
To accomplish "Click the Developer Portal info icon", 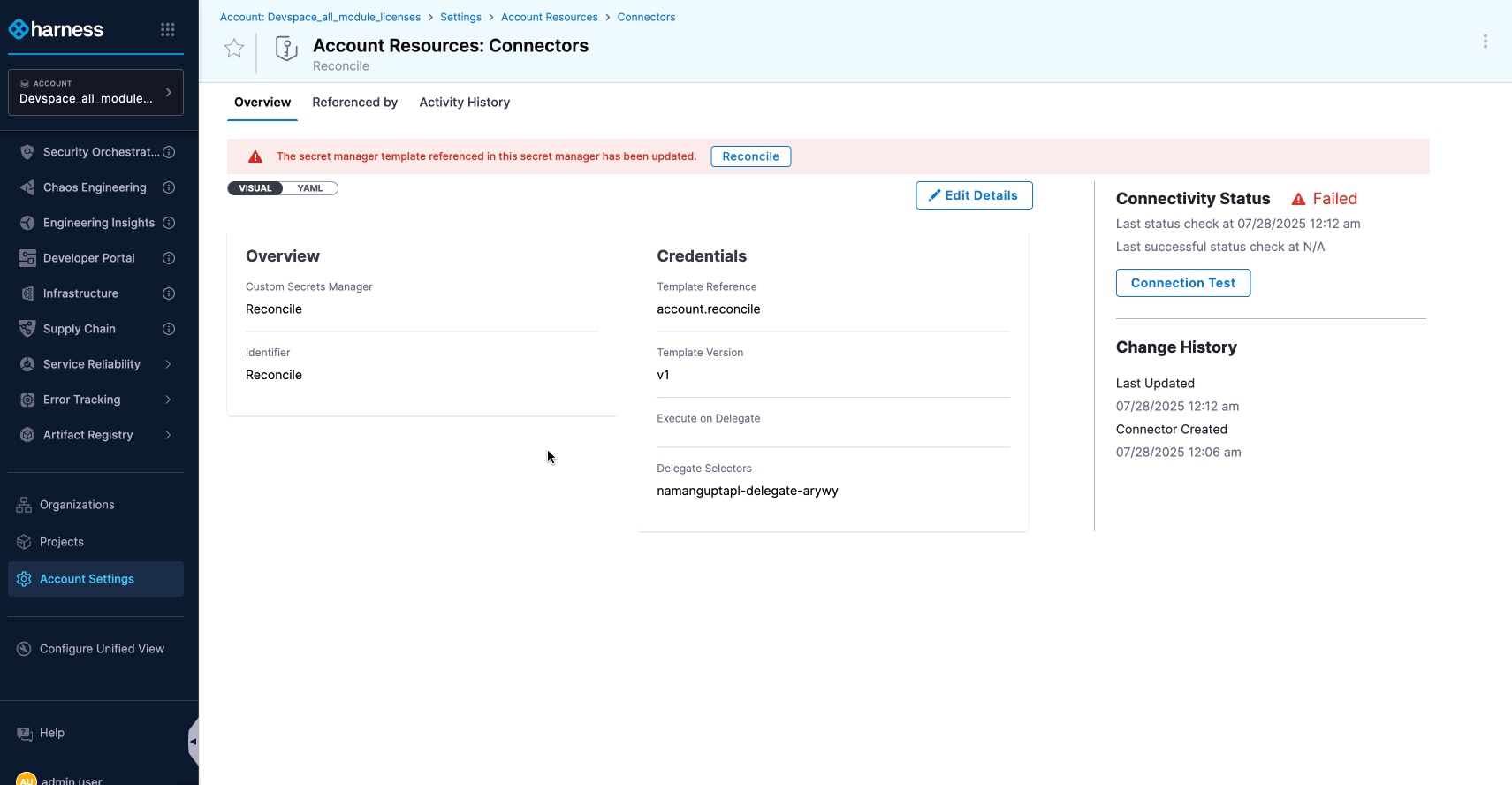I will 169,258.
